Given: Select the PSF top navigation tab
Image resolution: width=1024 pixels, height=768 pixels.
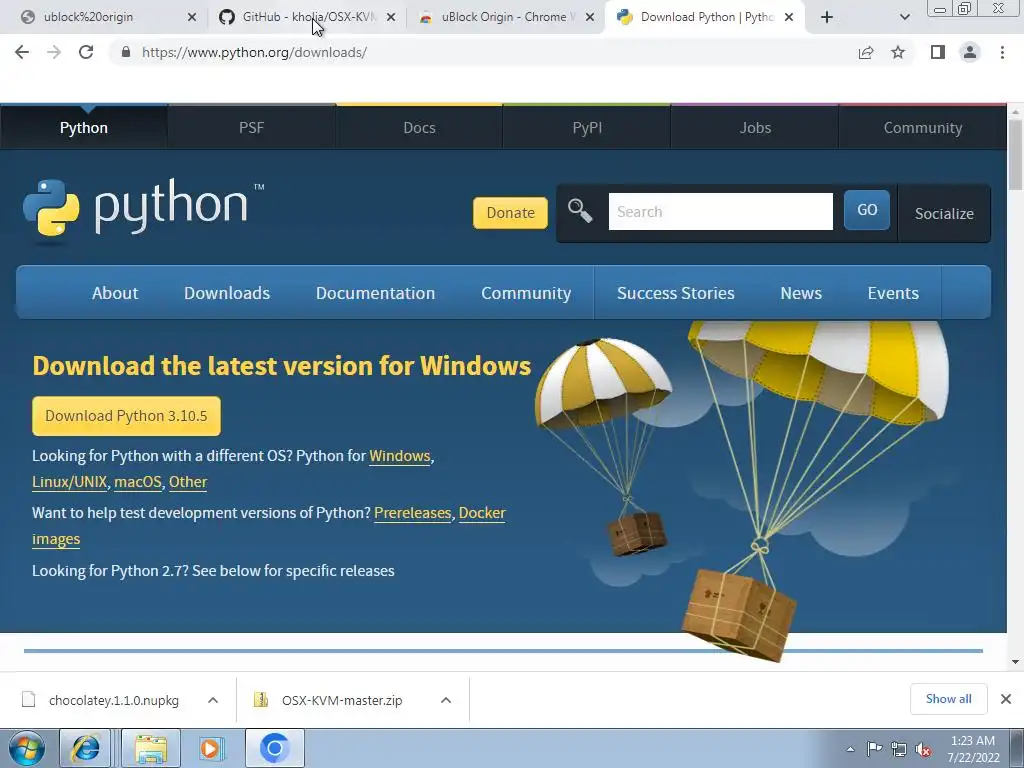Looking at the screenshot, I should [x=251, y=127].
